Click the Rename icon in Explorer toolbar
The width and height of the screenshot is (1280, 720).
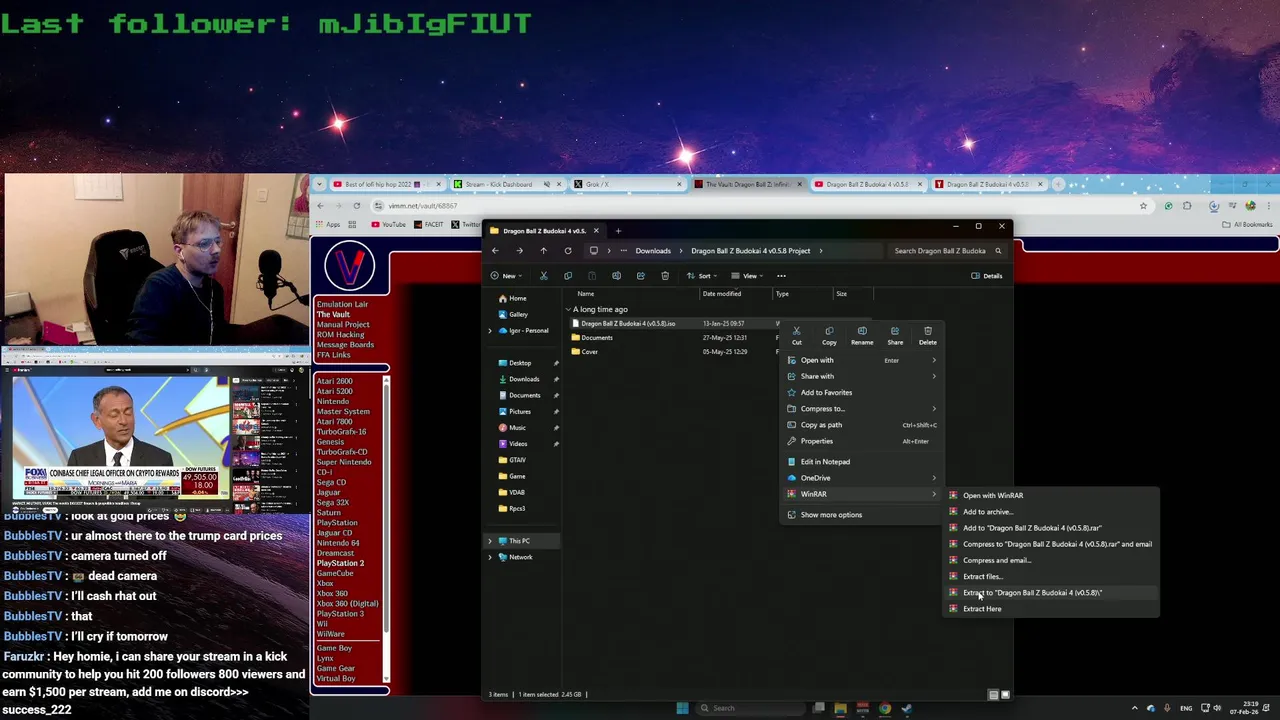616,276
